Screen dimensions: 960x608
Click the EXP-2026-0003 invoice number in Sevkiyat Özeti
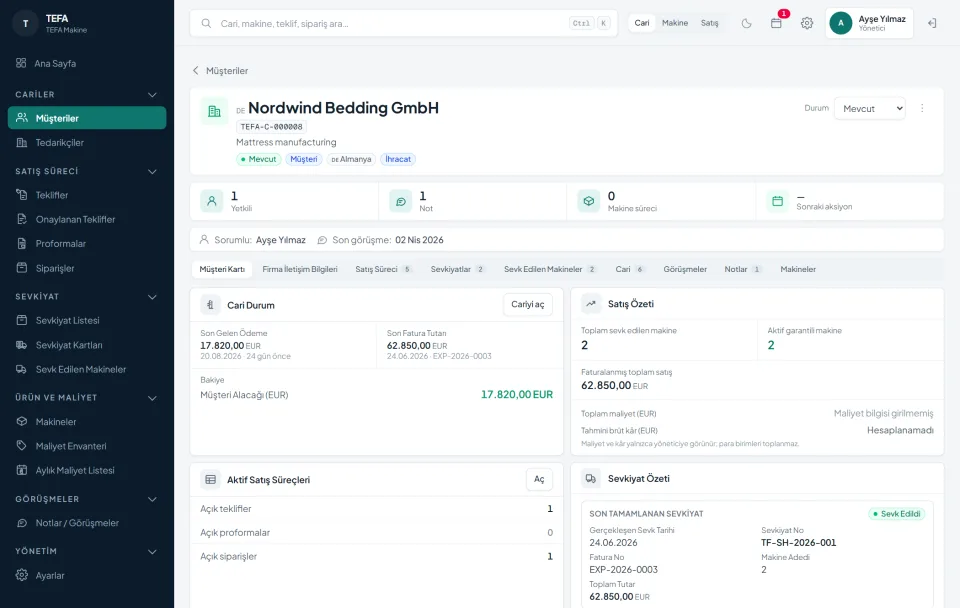tap(623, 569)
